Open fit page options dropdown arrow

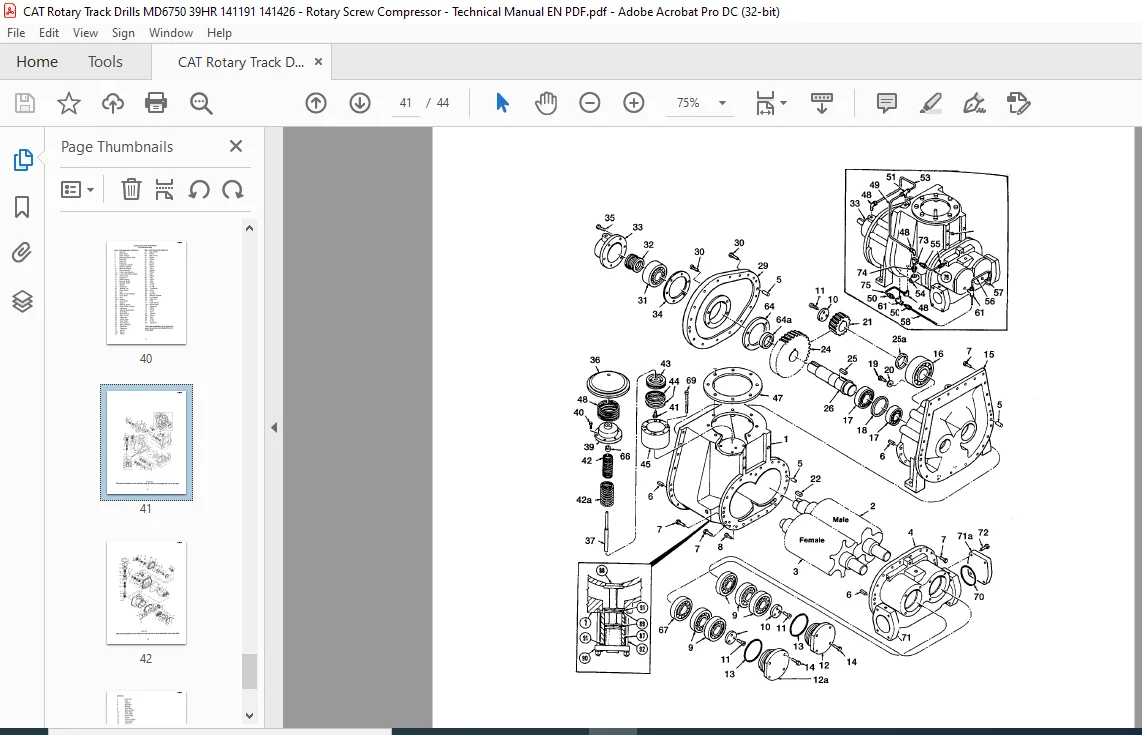pos(784,103)
